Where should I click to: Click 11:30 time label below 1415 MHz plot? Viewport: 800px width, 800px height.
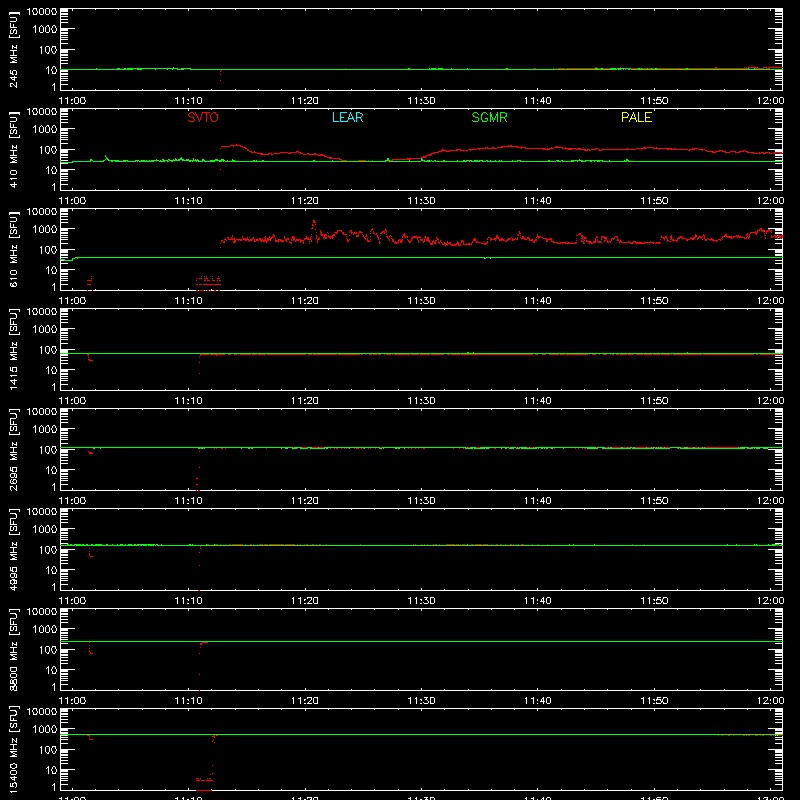[x=421, y=401]
